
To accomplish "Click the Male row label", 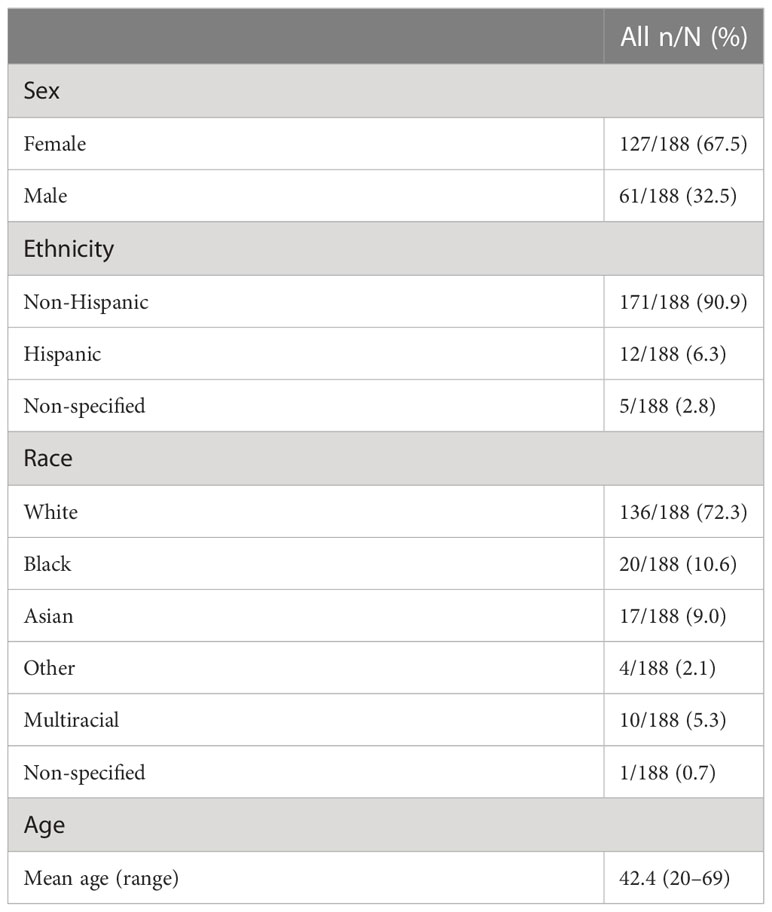I will coord(45,195).
